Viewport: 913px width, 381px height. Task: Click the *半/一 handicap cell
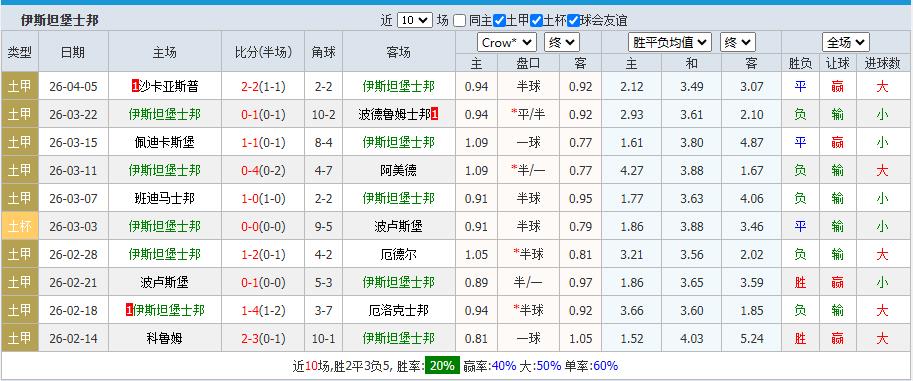click(528, 171)
